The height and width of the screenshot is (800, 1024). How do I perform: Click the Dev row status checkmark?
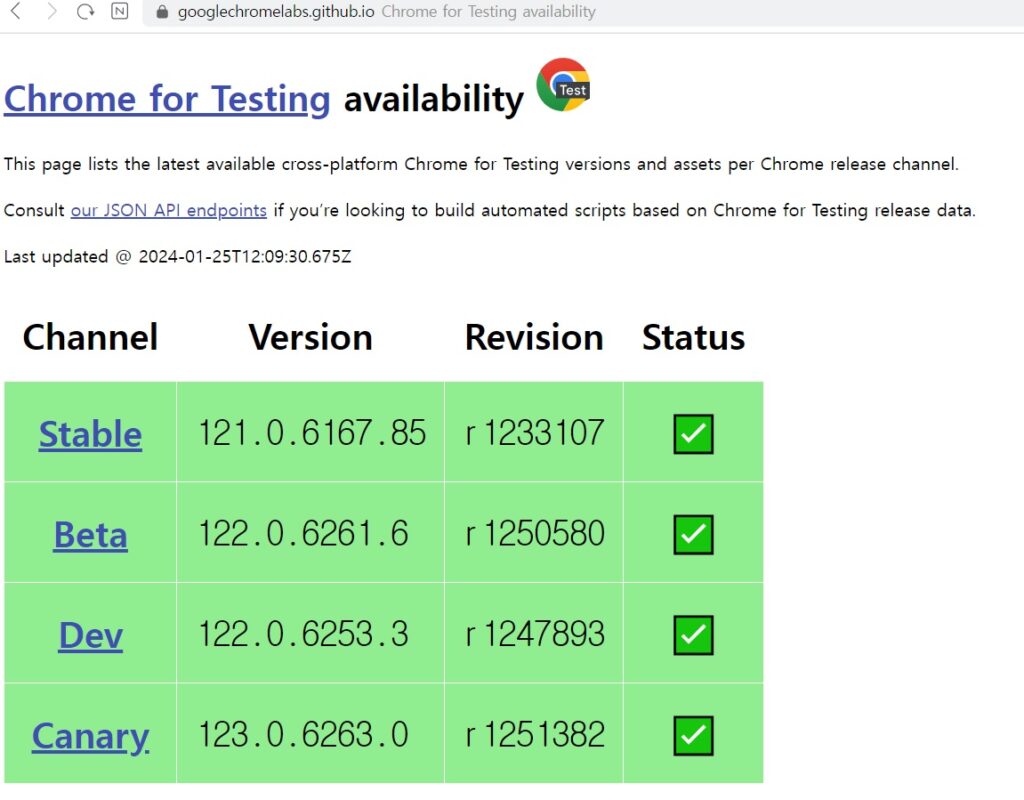tap(693, 635)
